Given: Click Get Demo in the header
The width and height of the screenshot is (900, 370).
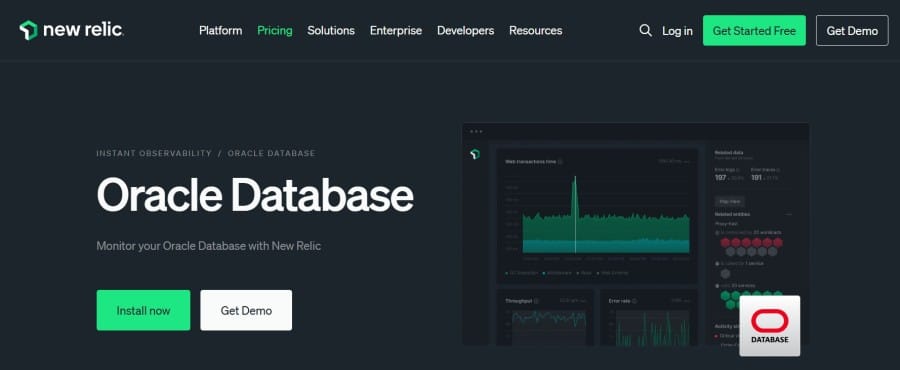Looking at the screenshot, I should [x=852, y=30].
